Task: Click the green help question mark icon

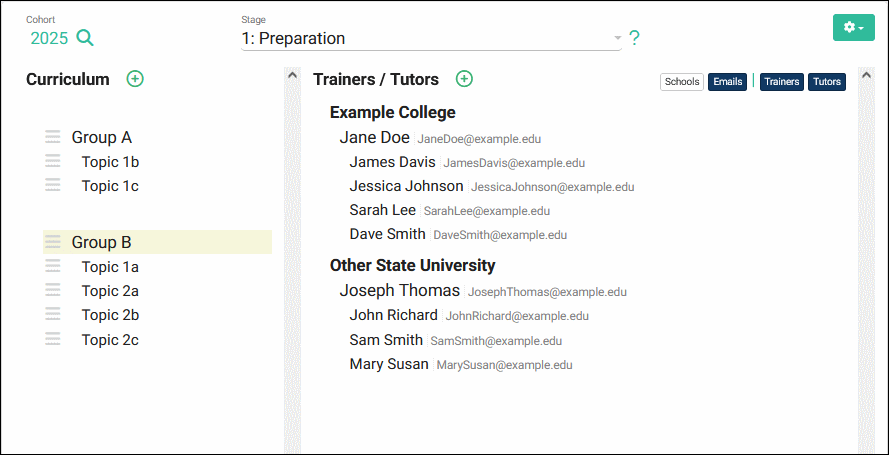Action: [x=634, y=39]
